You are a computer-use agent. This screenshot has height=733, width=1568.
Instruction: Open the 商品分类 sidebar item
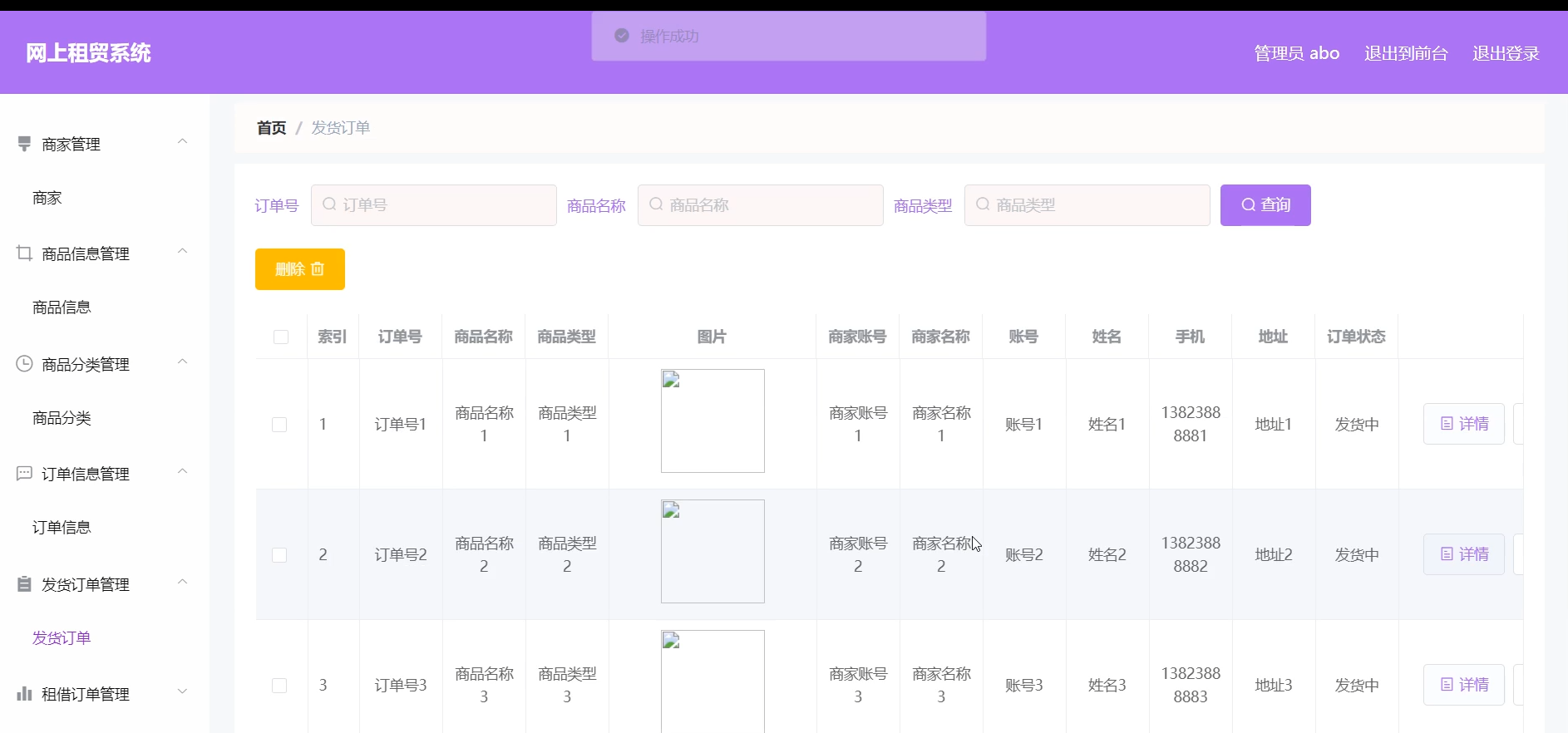(x=62, y=418)
